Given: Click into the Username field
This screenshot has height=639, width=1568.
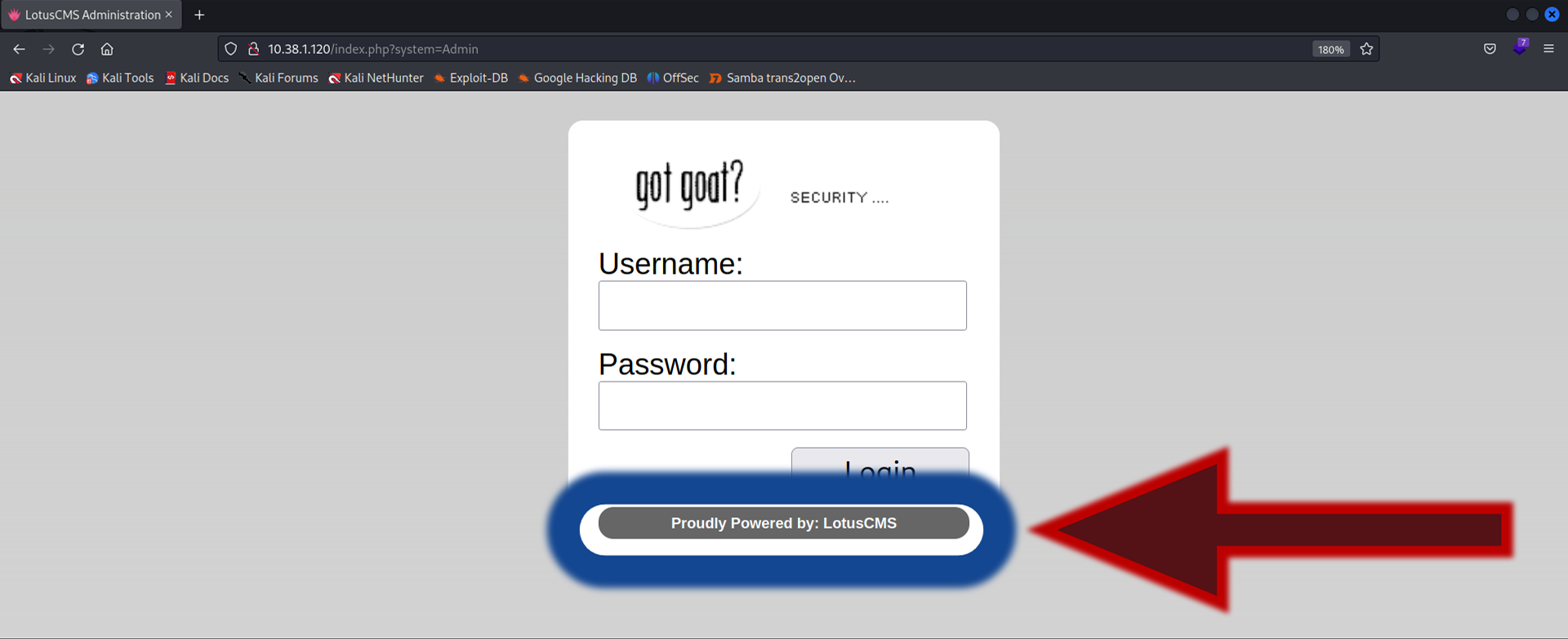Looking at the screenshot, I should point(782,306).
